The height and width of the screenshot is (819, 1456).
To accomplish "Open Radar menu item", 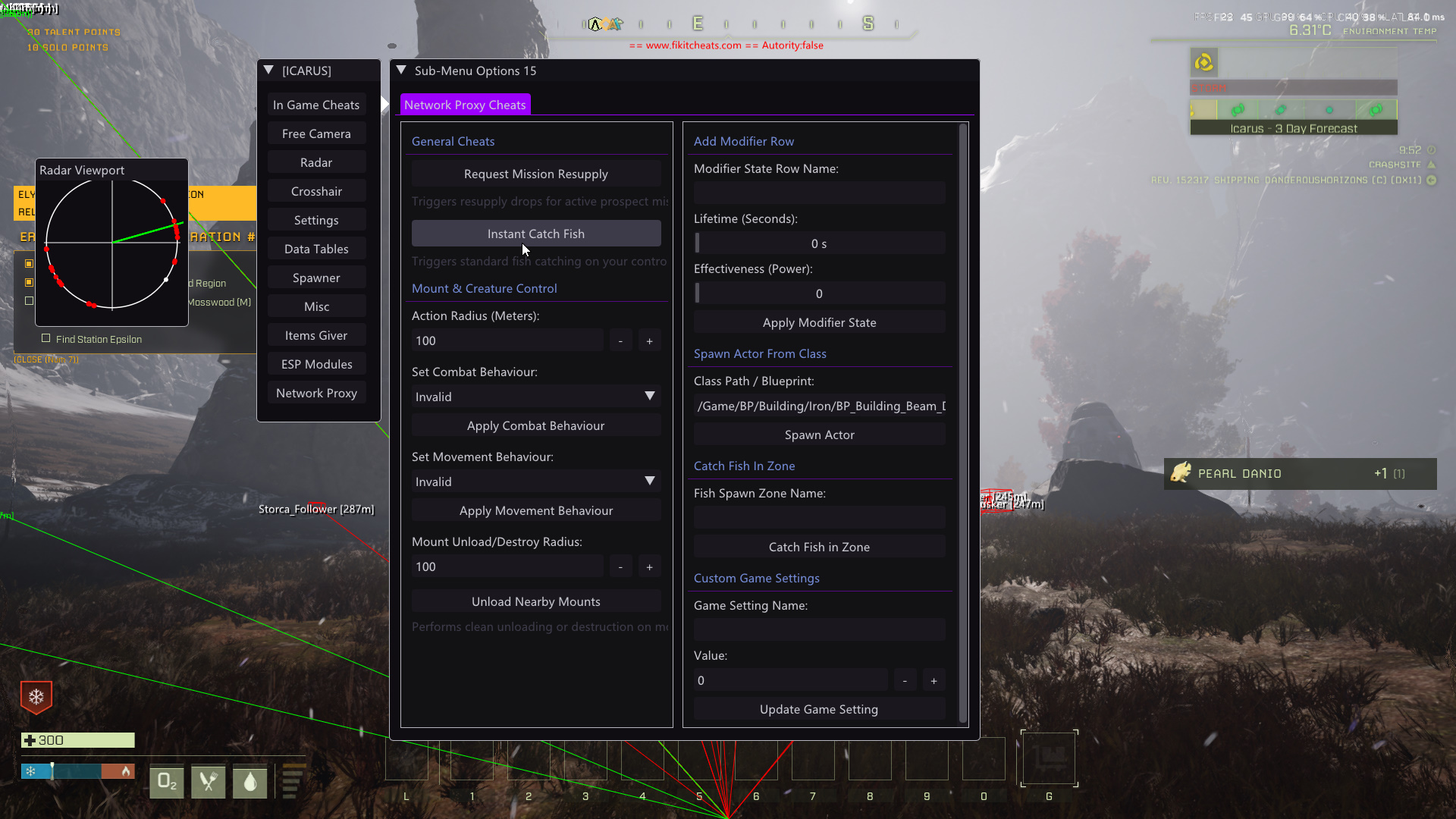I will coord(316,162).
